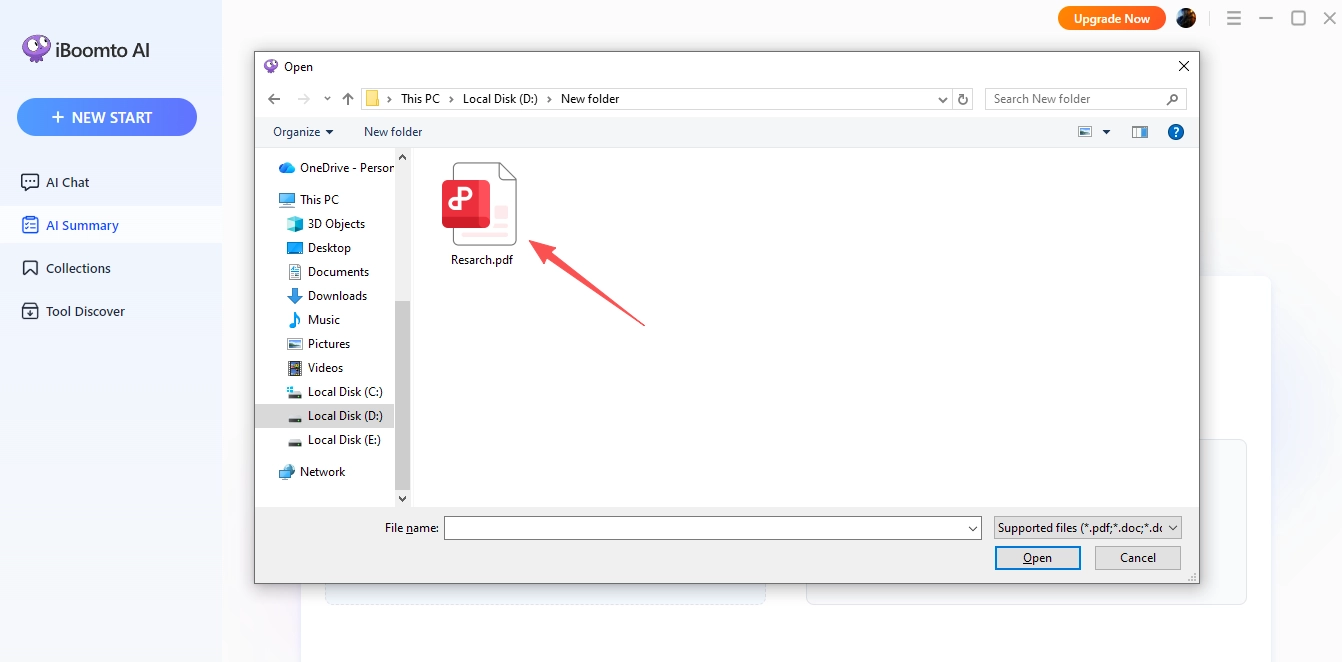Select Network in the navigation pane

(312, 472)
